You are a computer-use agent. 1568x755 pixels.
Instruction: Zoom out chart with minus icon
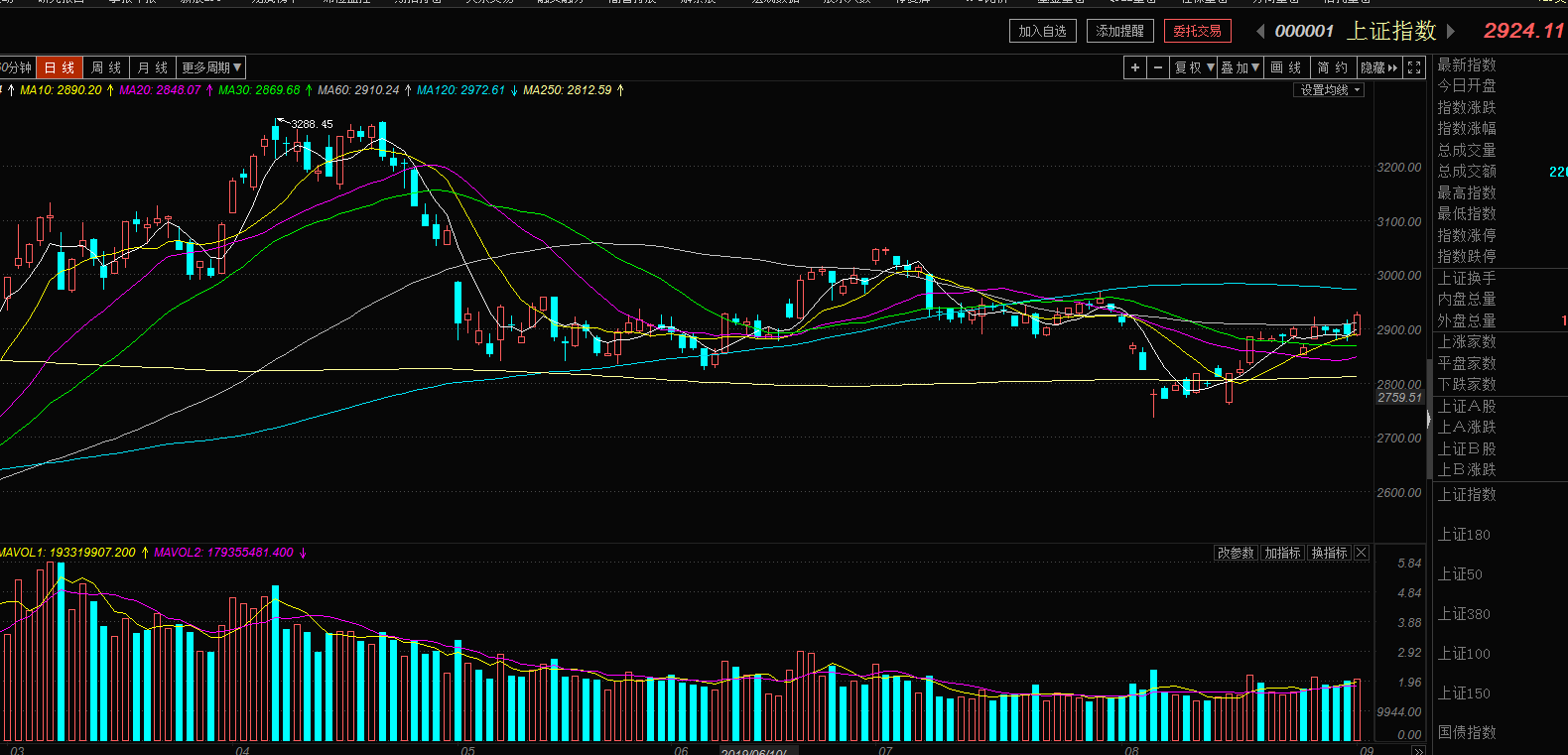pyautogui.click(x=1158, y=67)
